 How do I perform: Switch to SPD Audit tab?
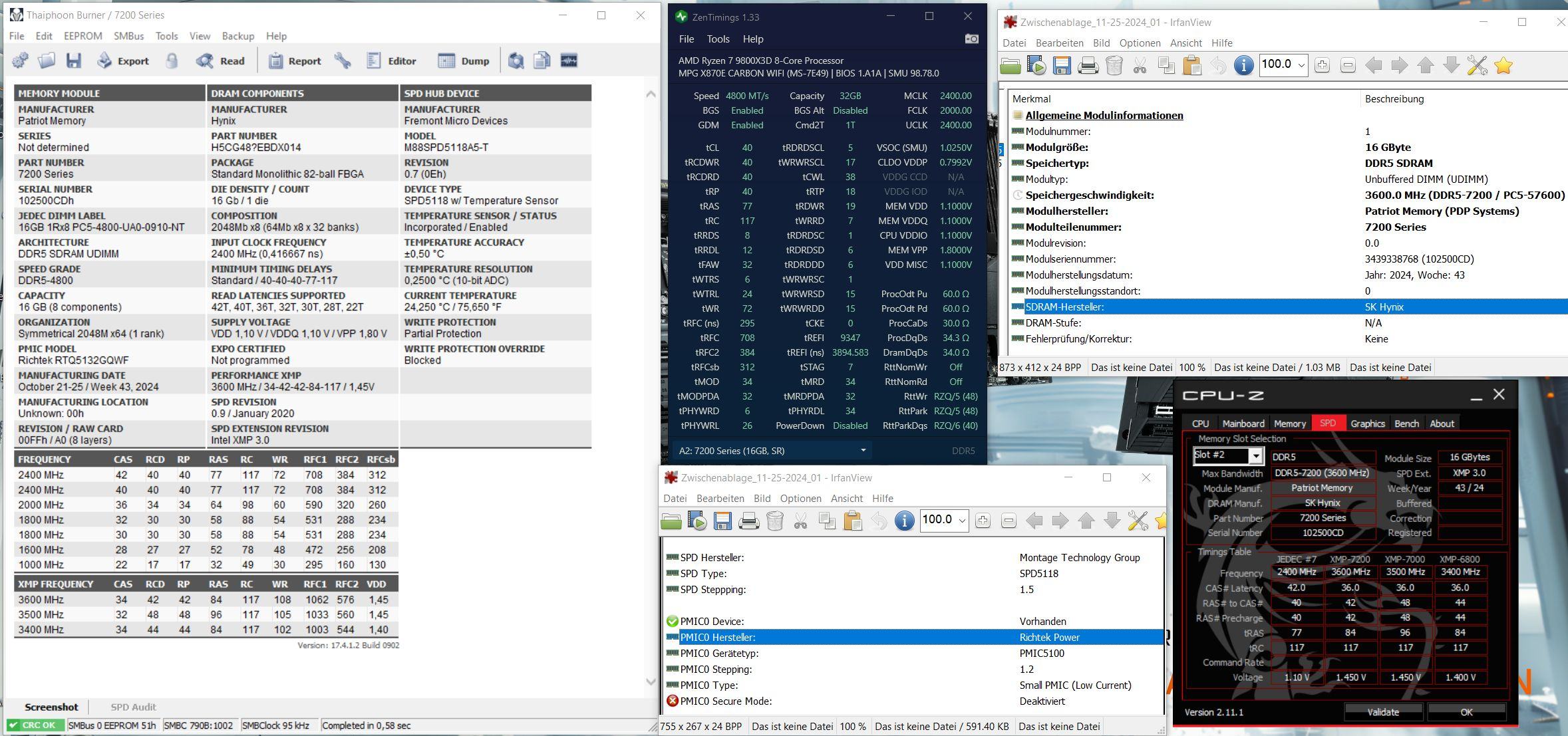(133, 707)
